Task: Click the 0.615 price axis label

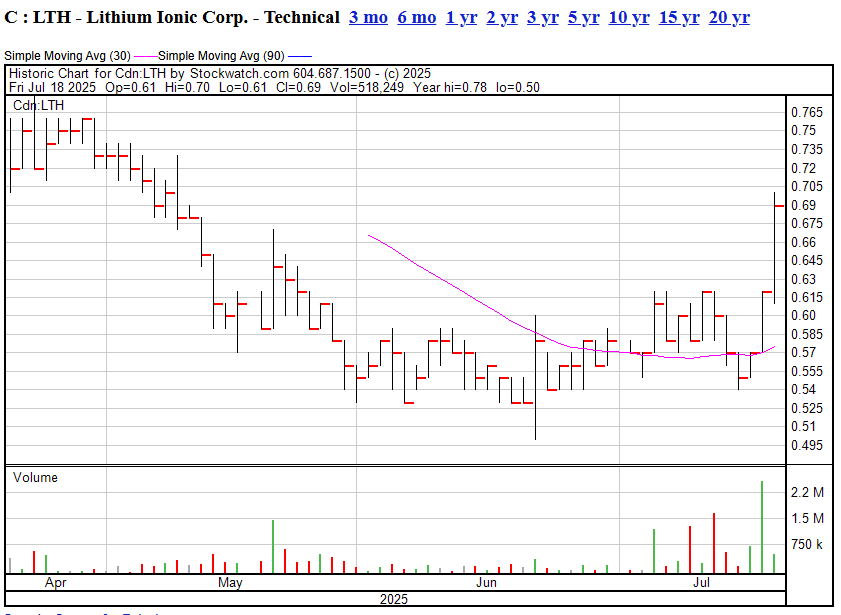Action: 807,297
